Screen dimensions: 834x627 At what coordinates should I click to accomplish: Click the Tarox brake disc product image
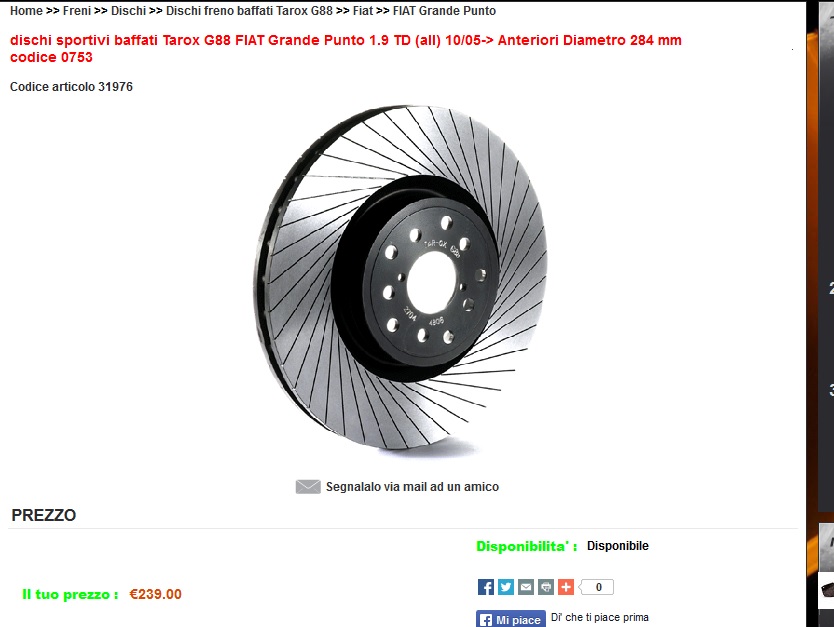pos(400,277)
